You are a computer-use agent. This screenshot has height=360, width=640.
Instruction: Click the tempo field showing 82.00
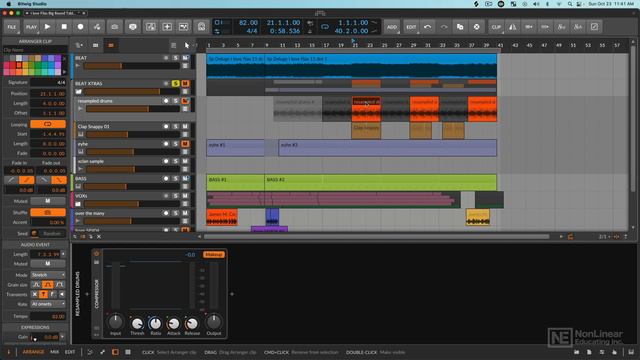(x=248, y=23)
